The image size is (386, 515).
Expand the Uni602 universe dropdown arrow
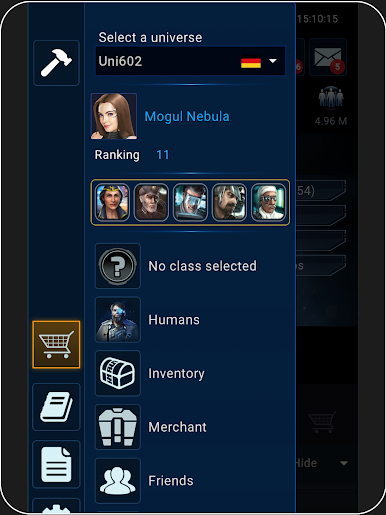pos(273,61)
